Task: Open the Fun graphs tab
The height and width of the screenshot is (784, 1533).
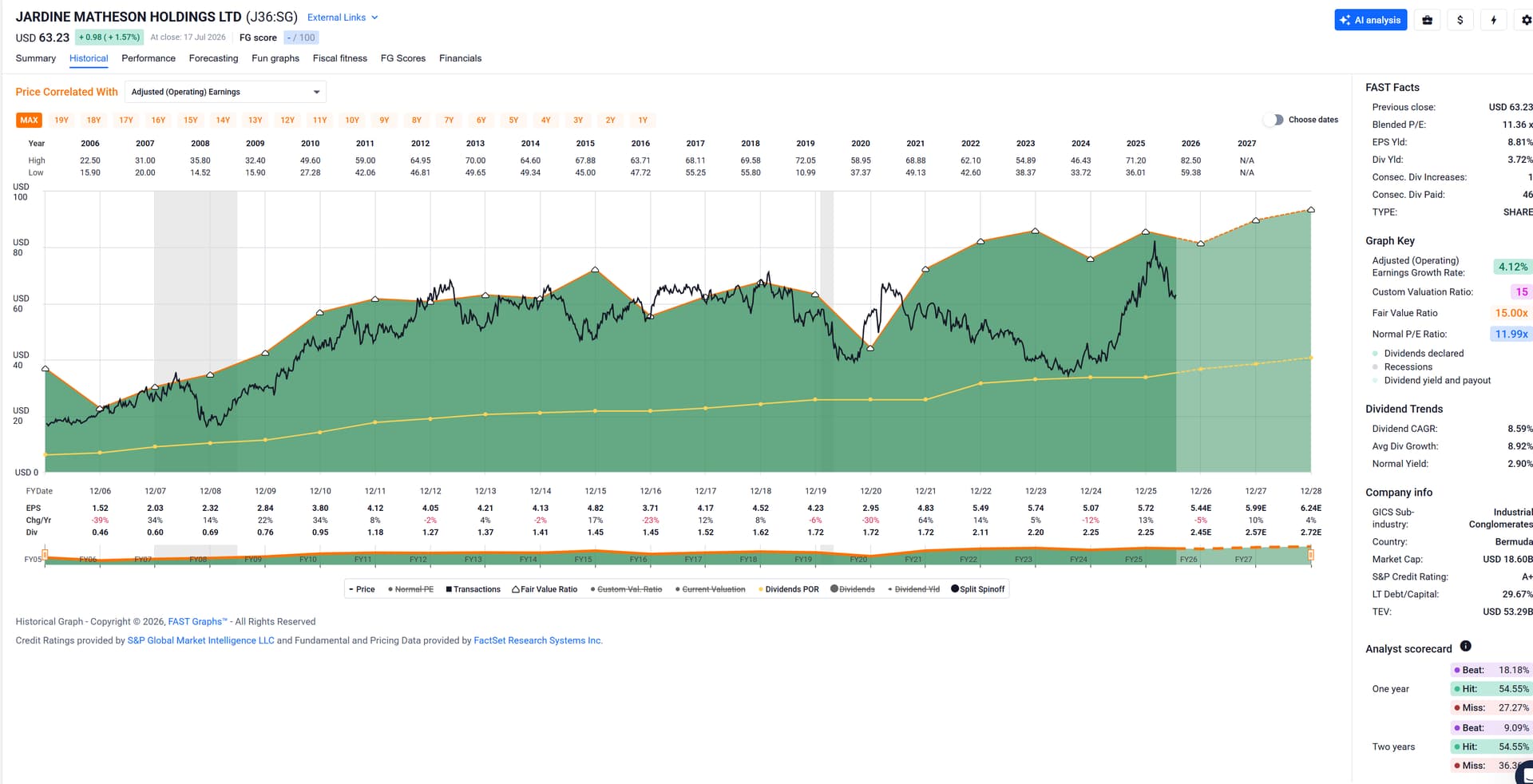Action: (x=275, y=58)
